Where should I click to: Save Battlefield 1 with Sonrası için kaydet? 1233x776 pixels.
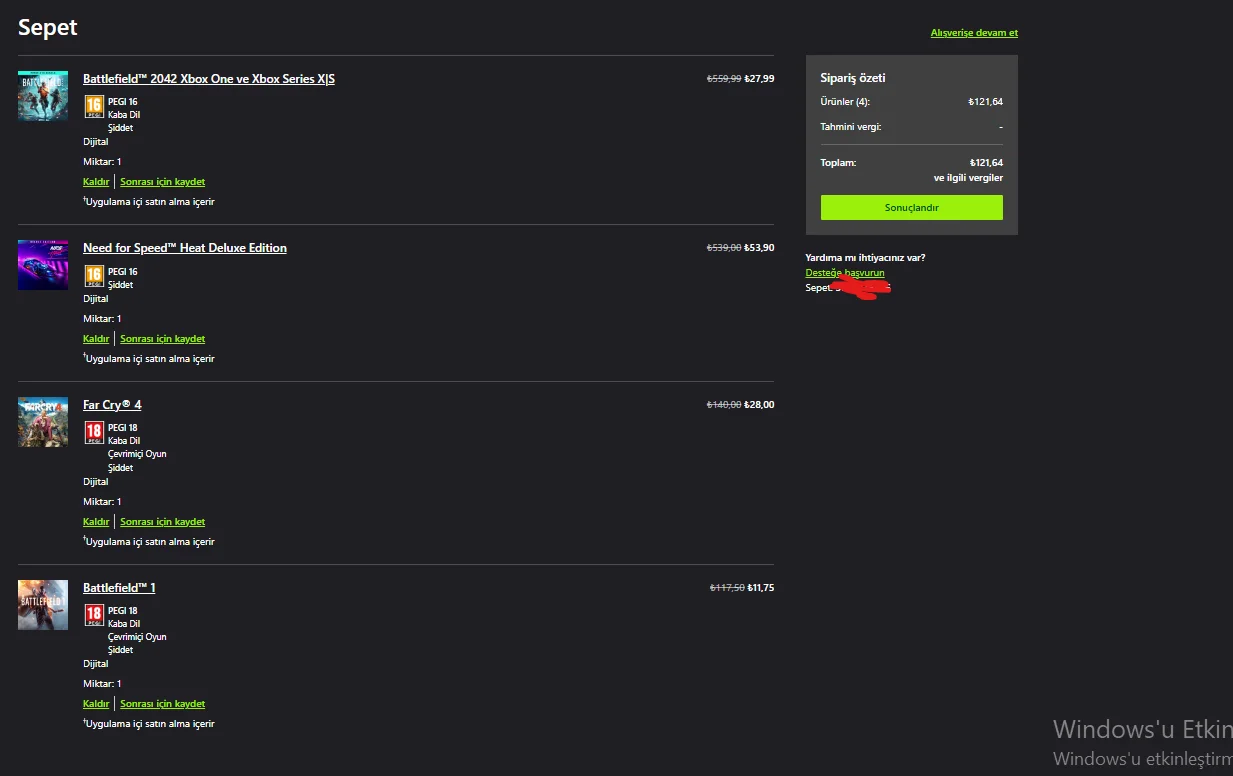click(x=163, y=704)
